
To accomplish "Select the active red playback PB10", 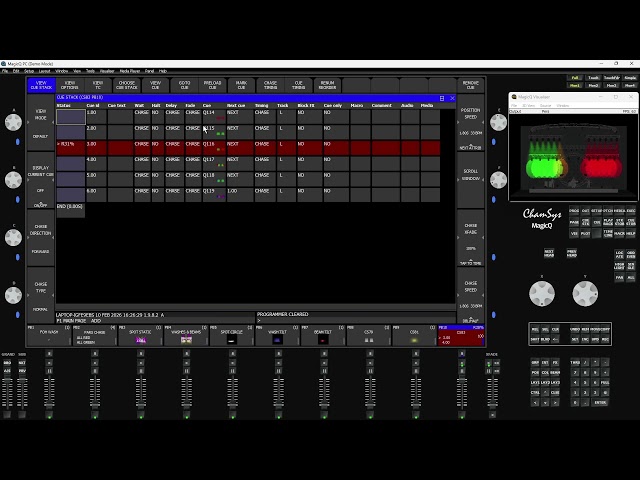I will click(461, 336).
